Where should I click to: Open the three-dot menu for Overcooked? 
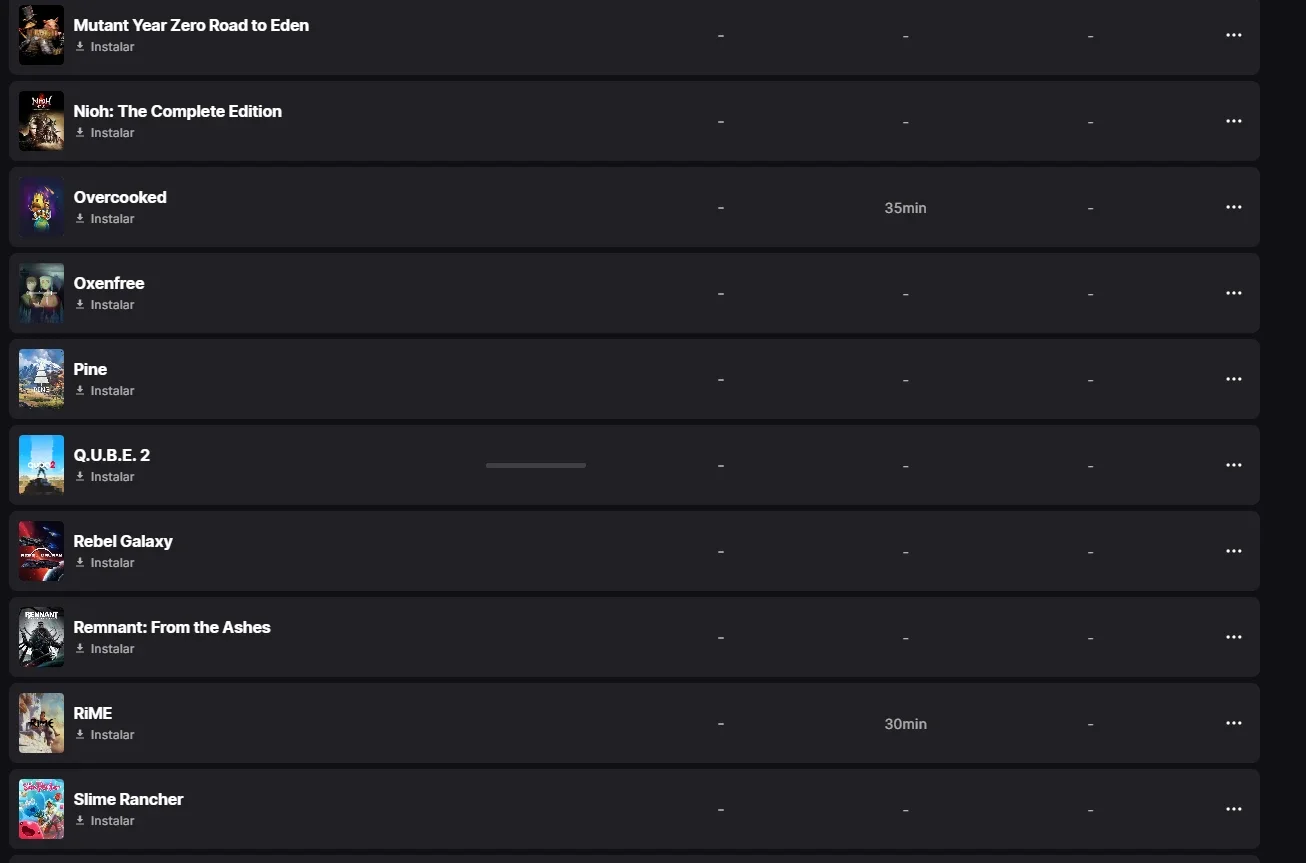tap(1234, 207)
